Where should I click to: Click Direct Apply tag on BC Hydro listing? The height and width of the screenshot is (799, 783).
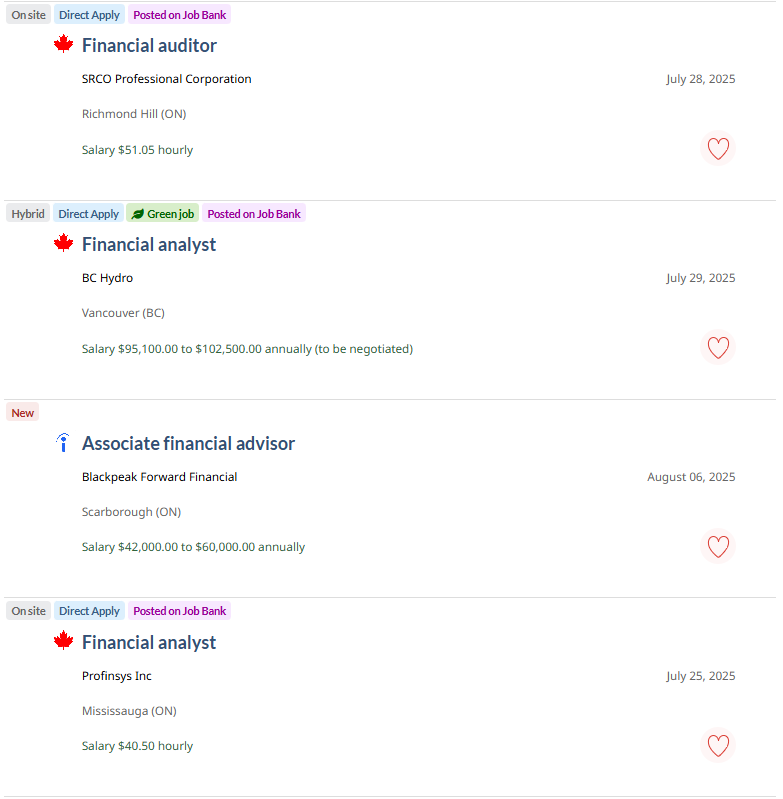coord(88,214)
